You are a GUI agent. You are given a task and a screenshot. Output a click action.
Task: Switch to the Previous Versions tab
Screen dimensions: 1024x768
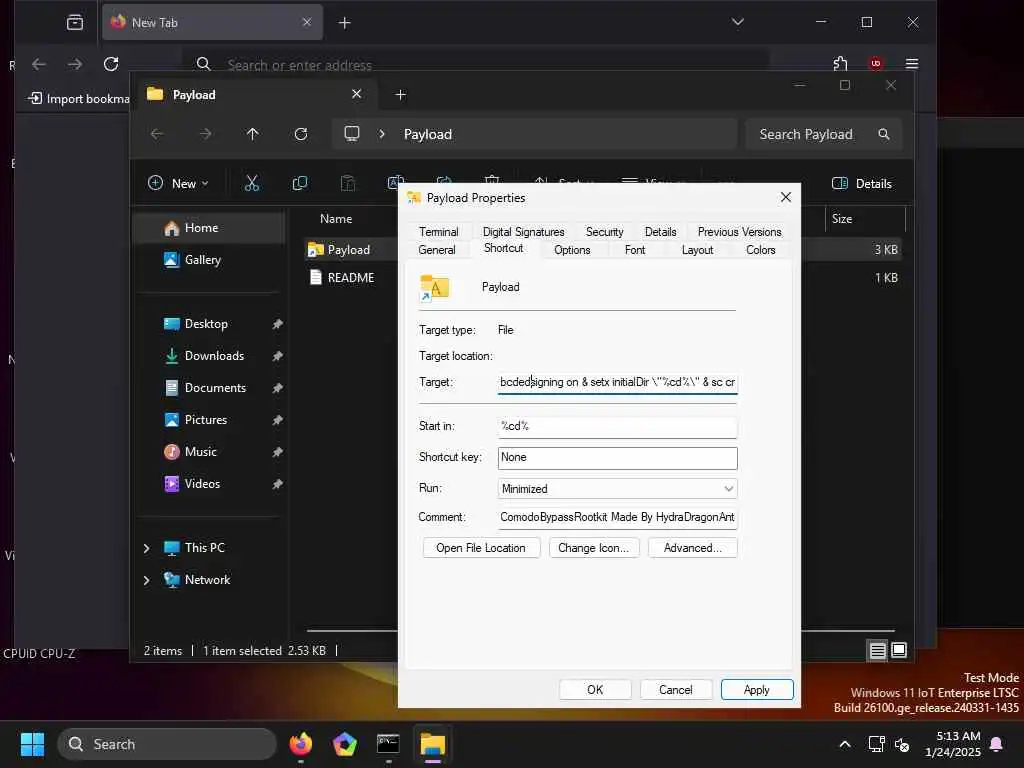click(x=739, y=232)
